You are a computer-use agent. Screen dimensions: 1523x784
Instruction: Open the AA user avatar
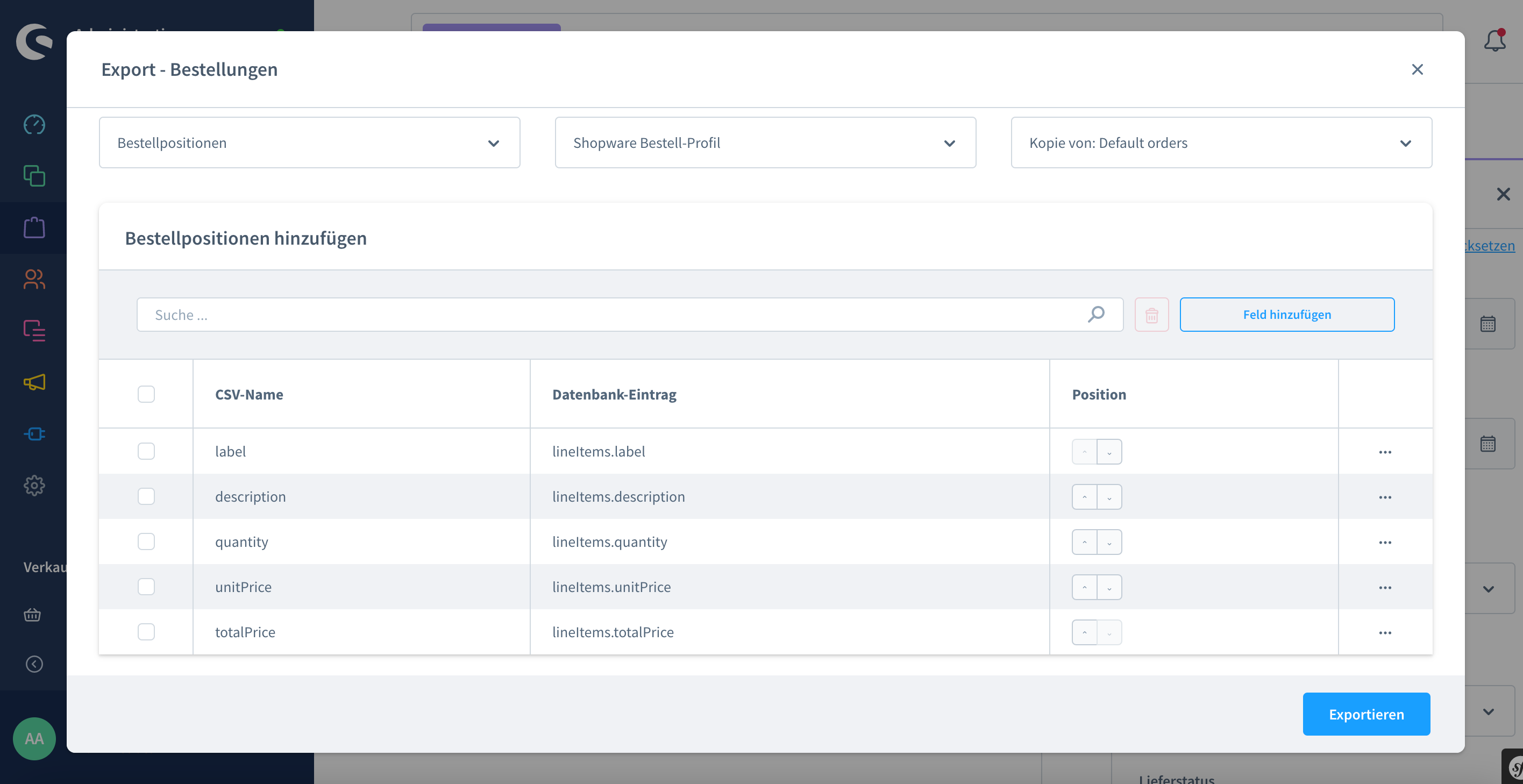click(34, 738)
